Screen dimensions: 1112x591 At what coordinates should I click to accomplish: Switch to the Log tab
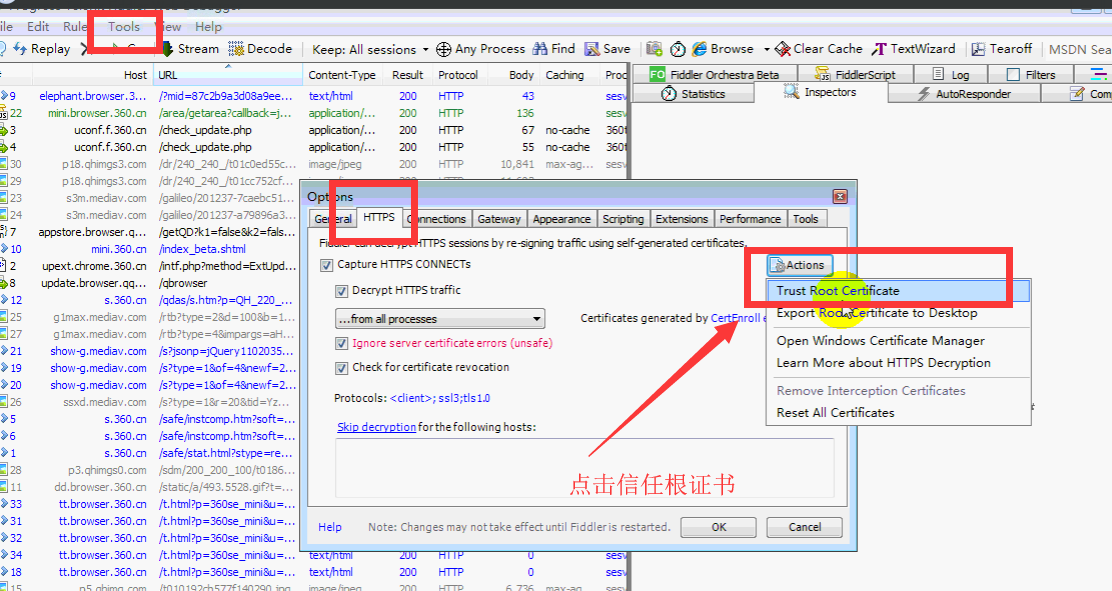(x=950, y=74)
